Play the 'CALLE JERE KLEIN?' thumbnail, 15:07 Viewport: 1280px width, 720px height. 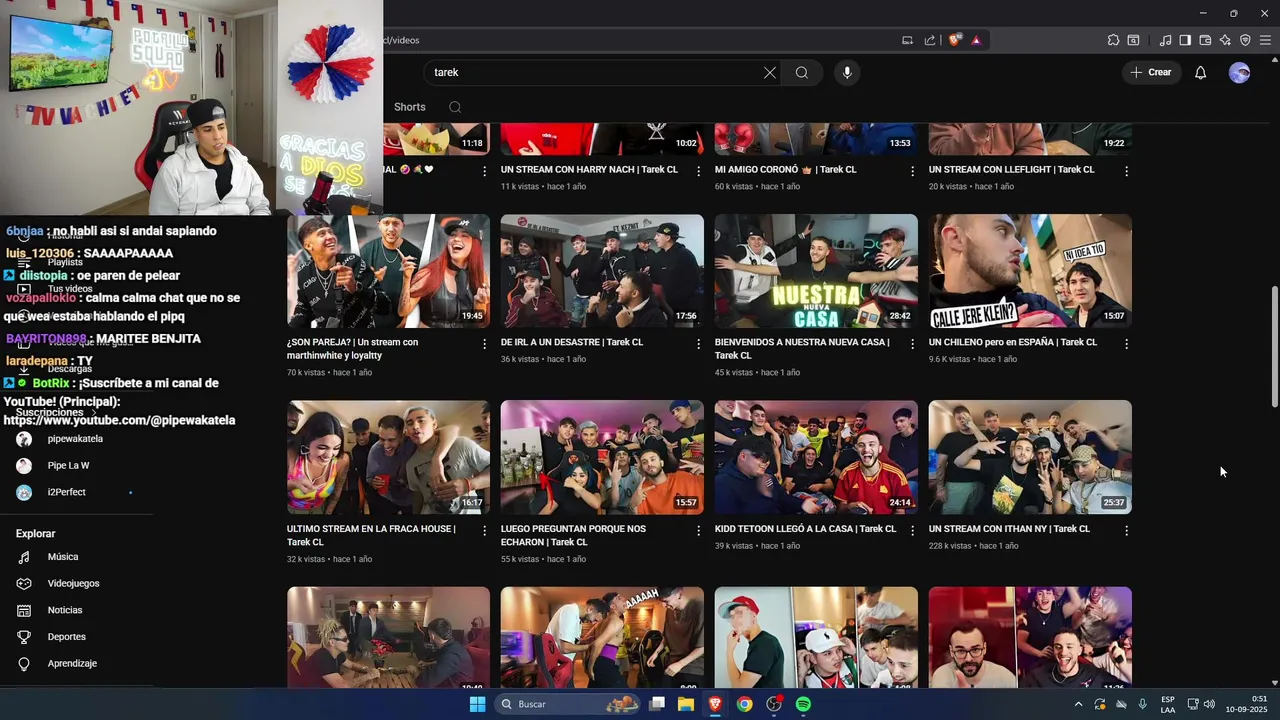tap(1030, 271)
